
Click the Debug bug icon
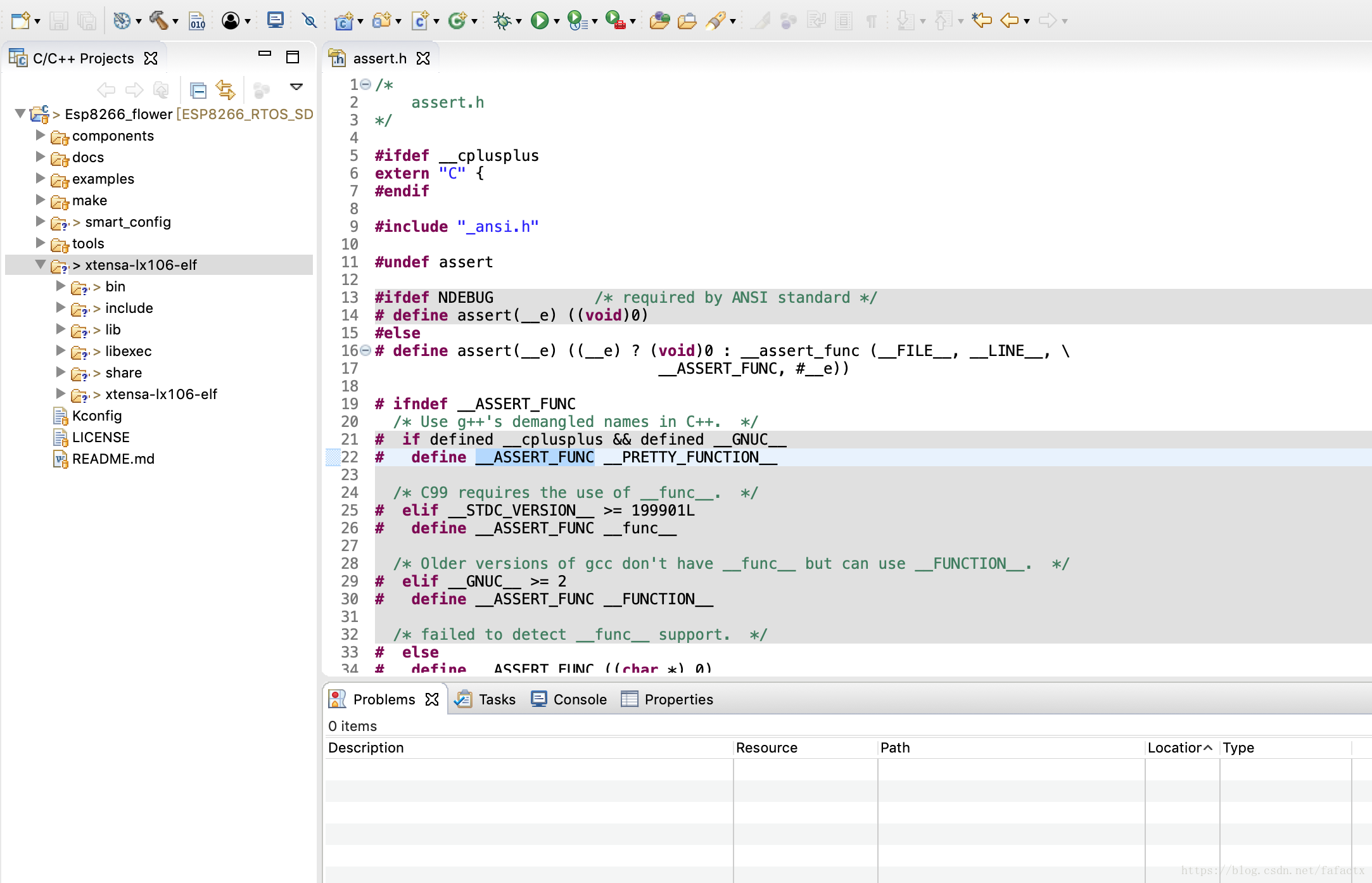[x=502, y=20]
